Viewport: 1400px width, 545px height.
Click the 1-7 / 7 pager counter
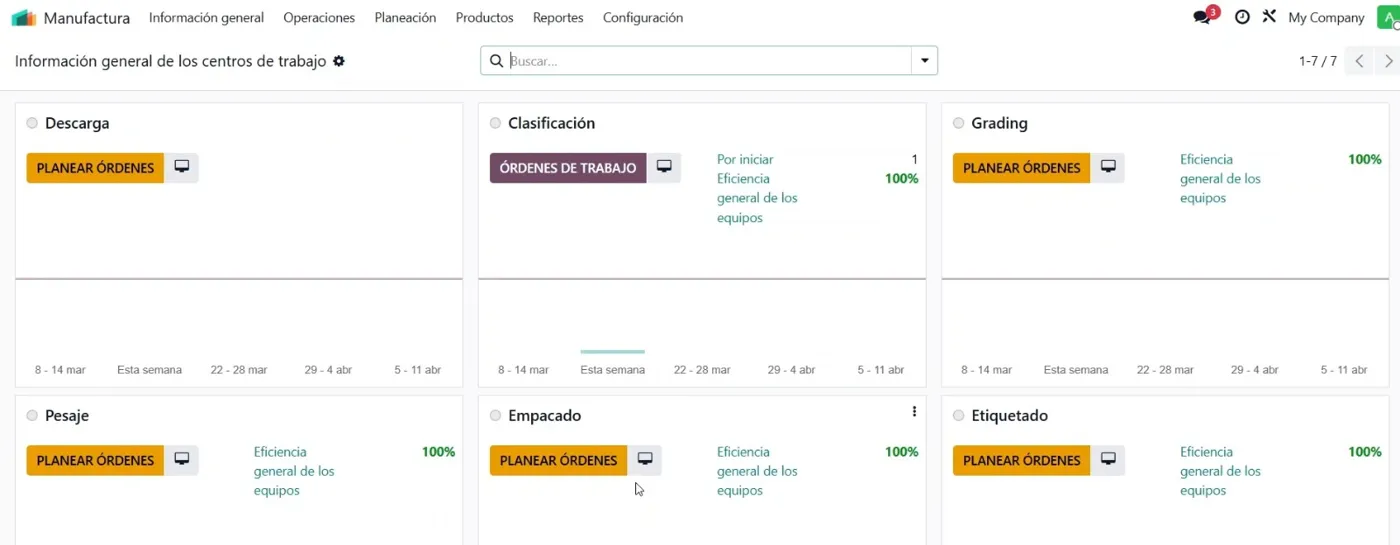point(1317,61)
